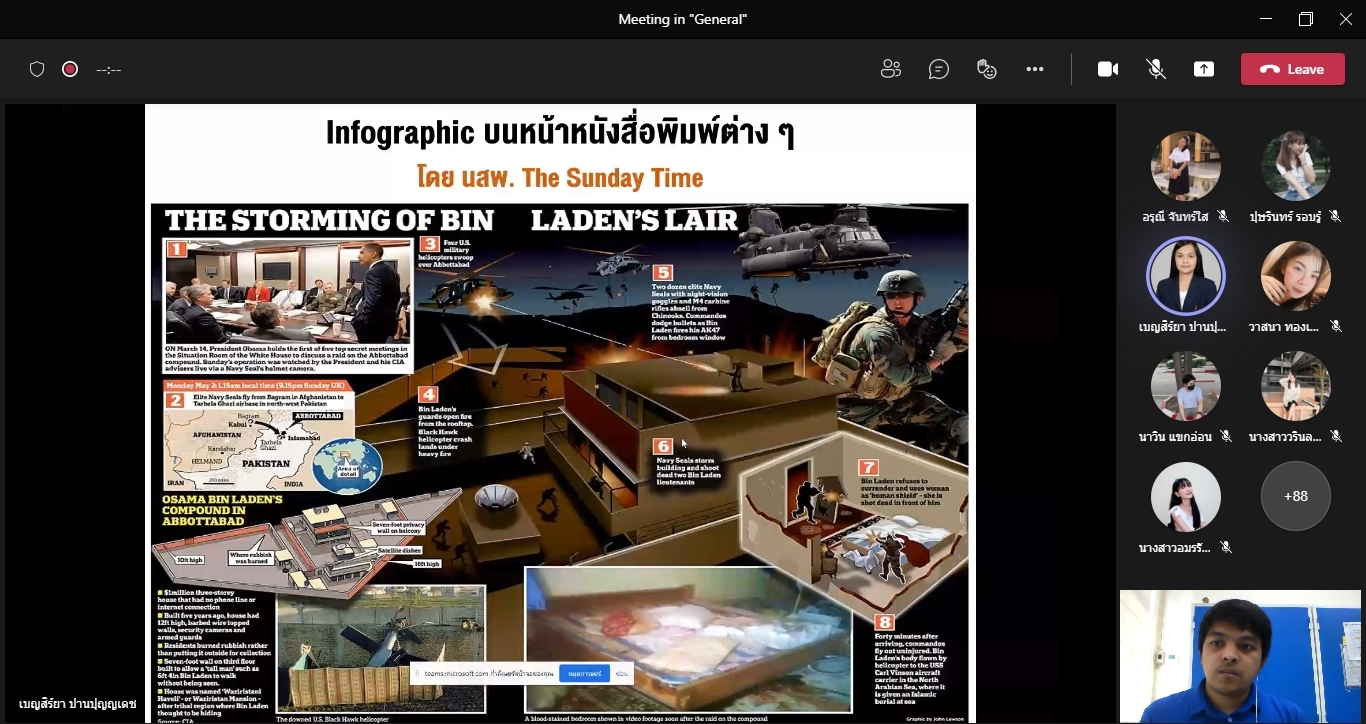Click the name text อรุณี จันทร์ใส
The image size is (1366, 724).
pyautogui.click(x=1175, y=216)
